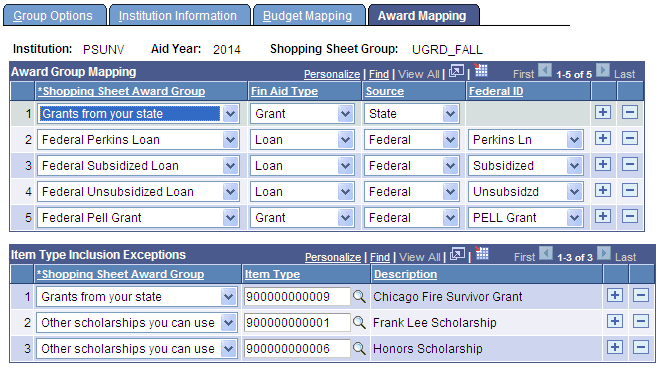Add a row after Federal Unsubsidized Loan
The image size is (661, 369).
point(603,191)
